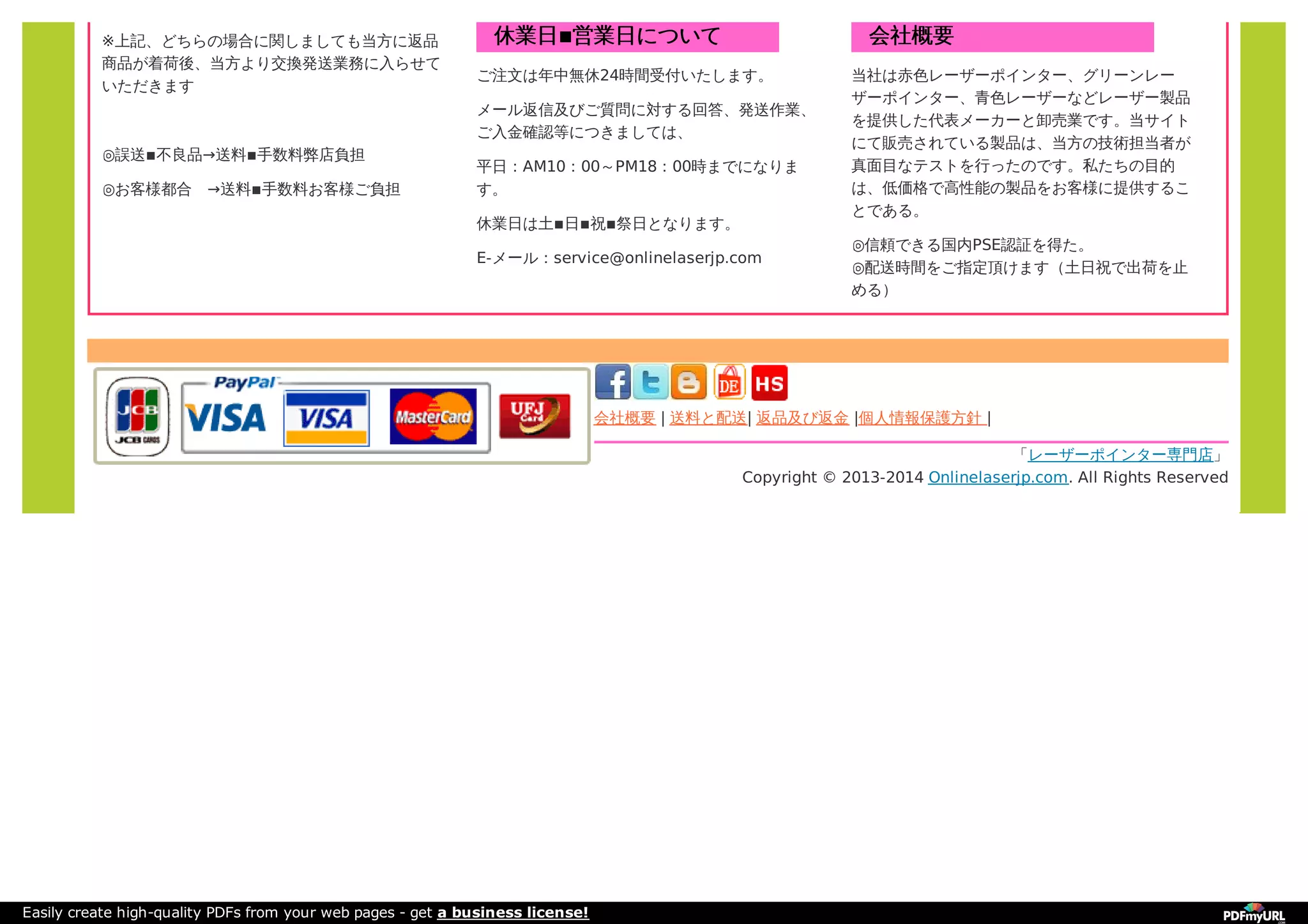Open the Twitter social icon
The image size is (1308, 924).
point(650,382)
